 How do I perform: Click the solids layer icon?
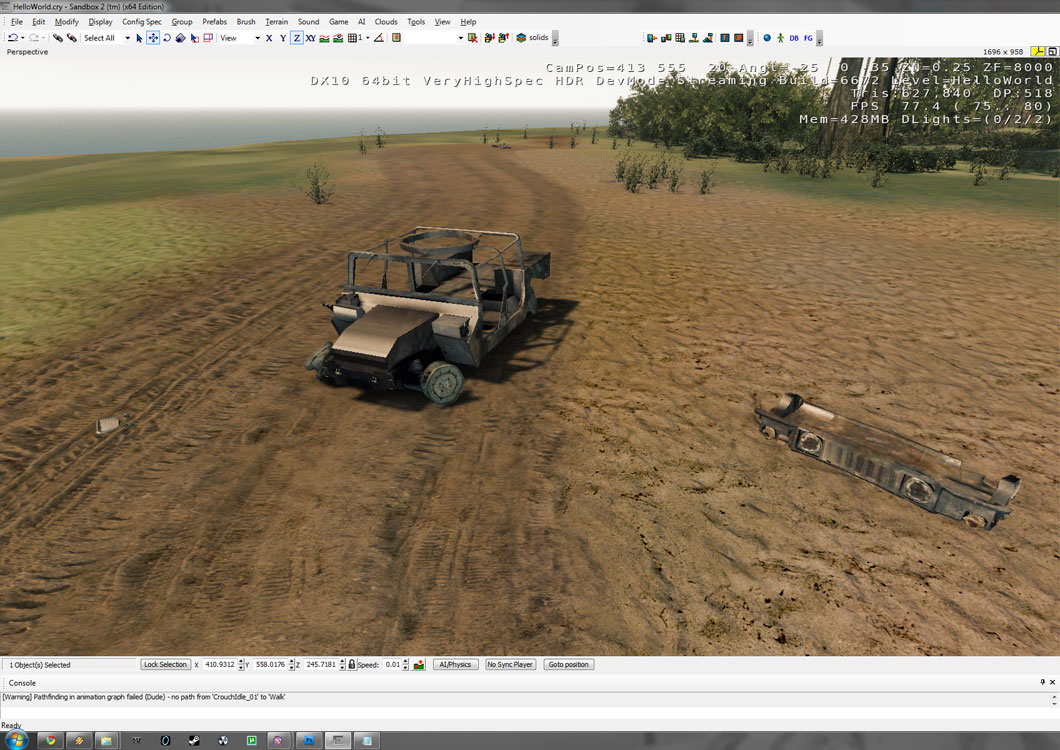(x=521, y=38)
